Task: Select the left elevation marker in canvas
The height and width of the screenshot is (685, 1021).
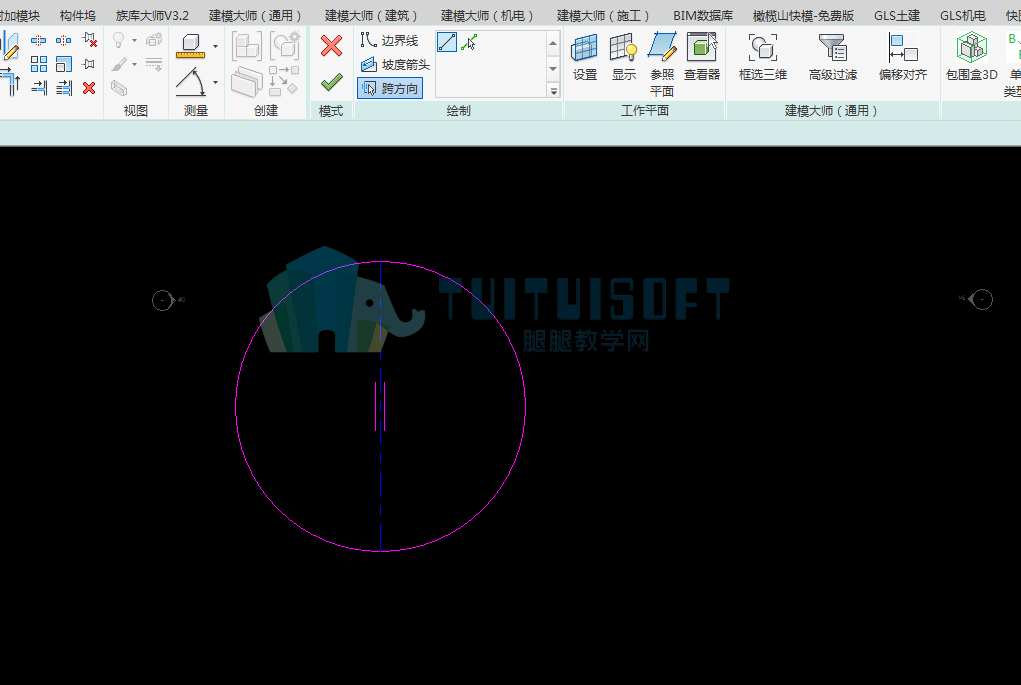Action: [164, 300]
